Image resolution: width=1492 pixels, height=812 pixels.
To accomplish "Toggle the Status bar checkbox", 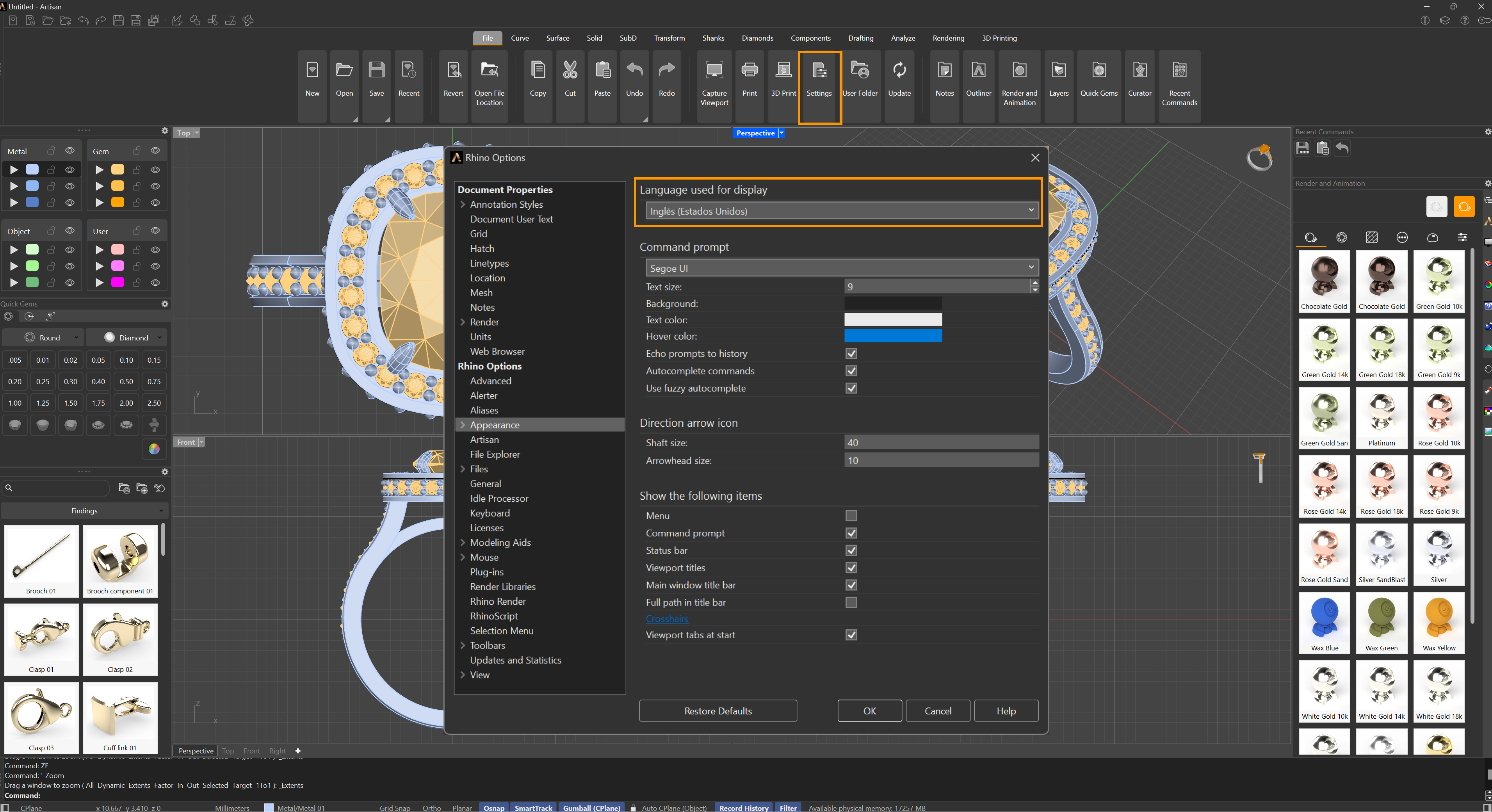I will click(x=851, y=550).
